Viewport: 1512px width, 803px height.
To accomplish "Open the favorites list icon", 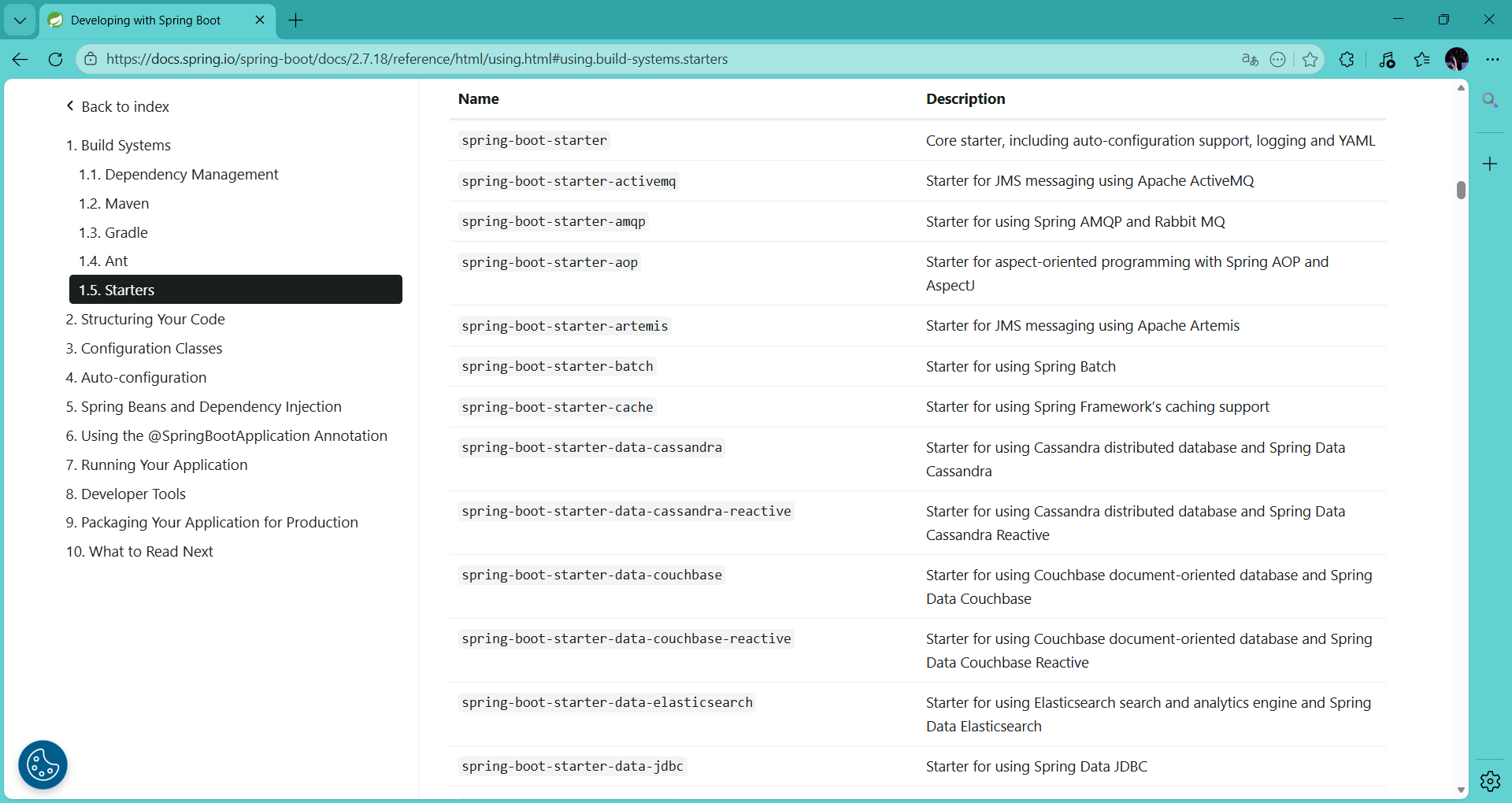I will [x=1421, y=59].
